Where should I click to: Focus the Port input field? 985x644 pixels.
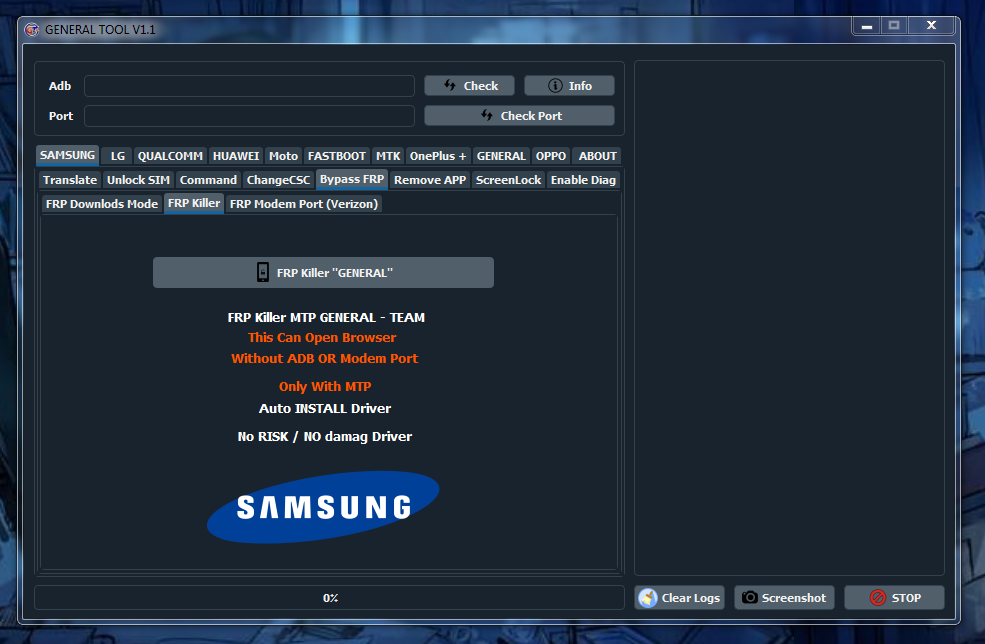249,116
